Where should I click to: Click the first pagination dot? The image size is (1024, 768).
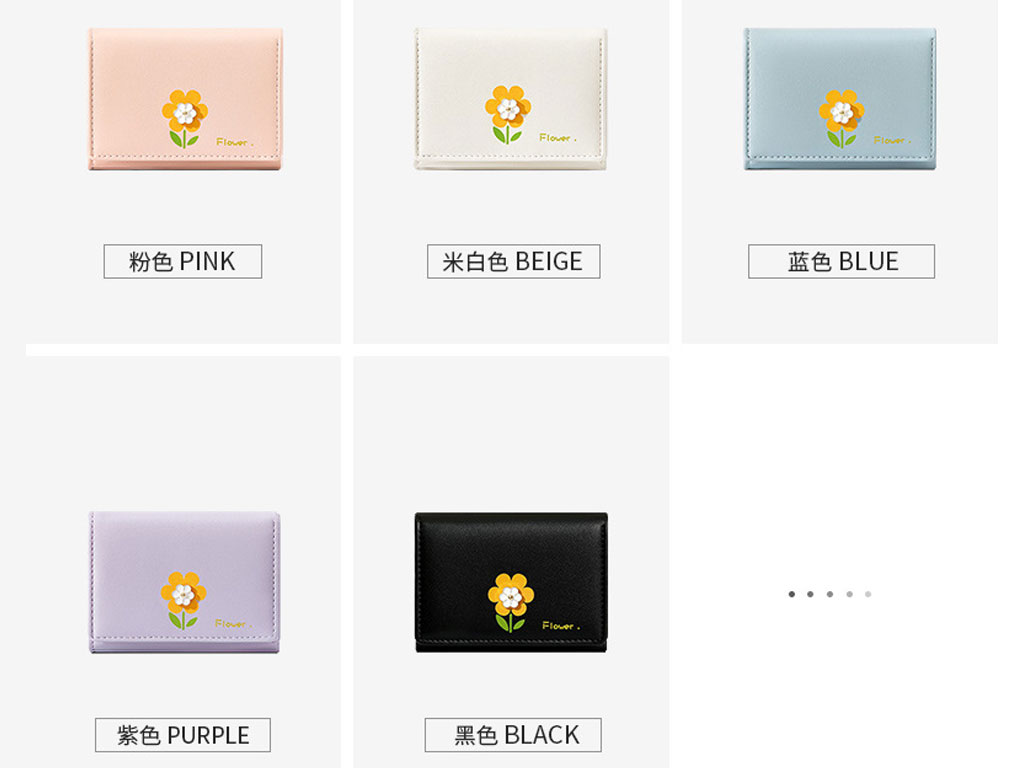point(792,594)
